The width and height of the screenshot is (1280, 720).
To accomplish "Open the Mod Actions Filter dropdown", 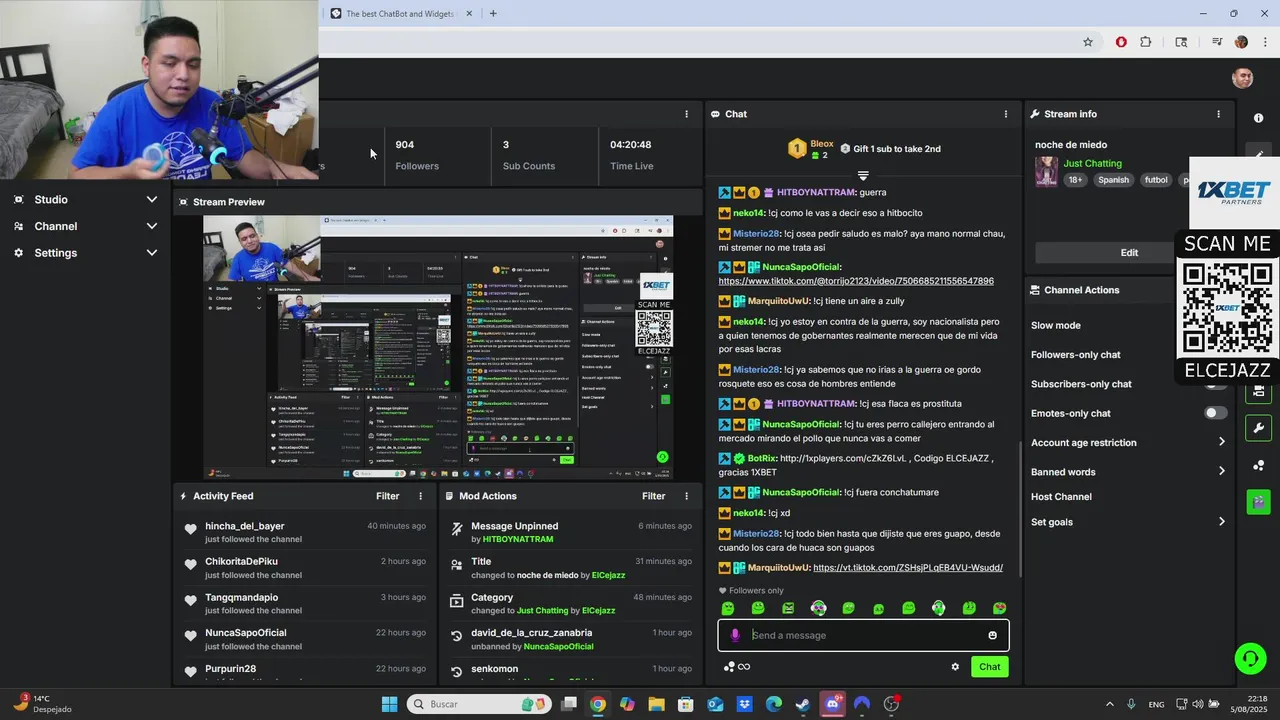I will coord(653,496).
